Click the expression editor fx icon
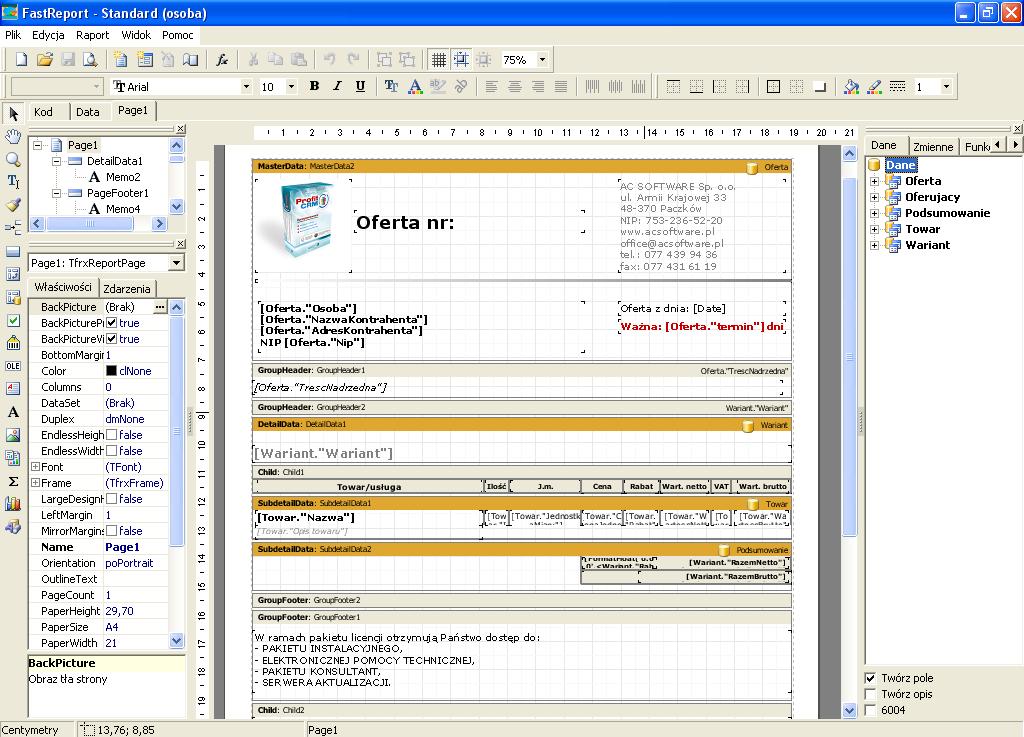The height and width of the screenshot is (737, 1024). coord(222,60)
